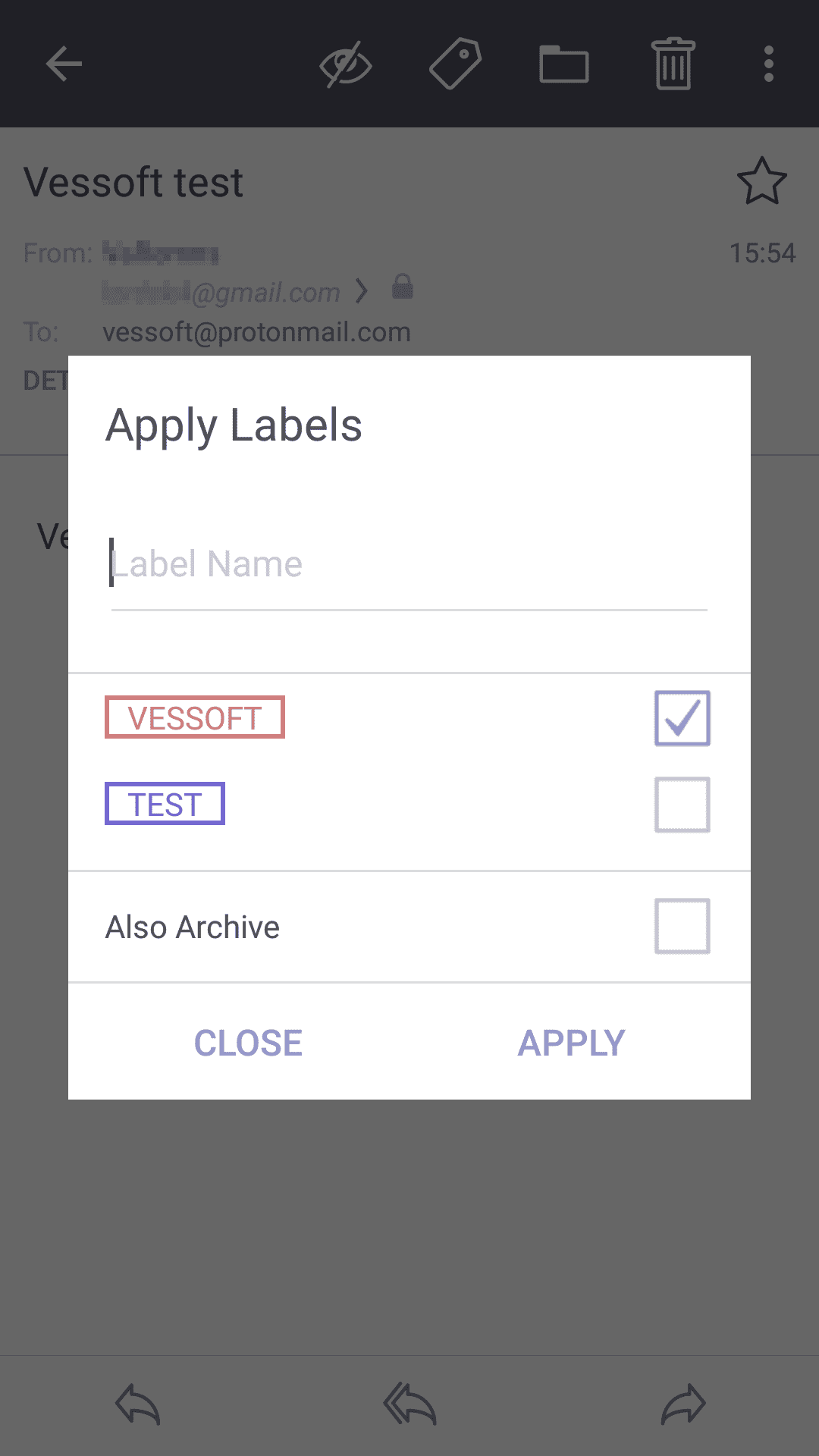Click the lock encryption icon

tap(403, 287)
